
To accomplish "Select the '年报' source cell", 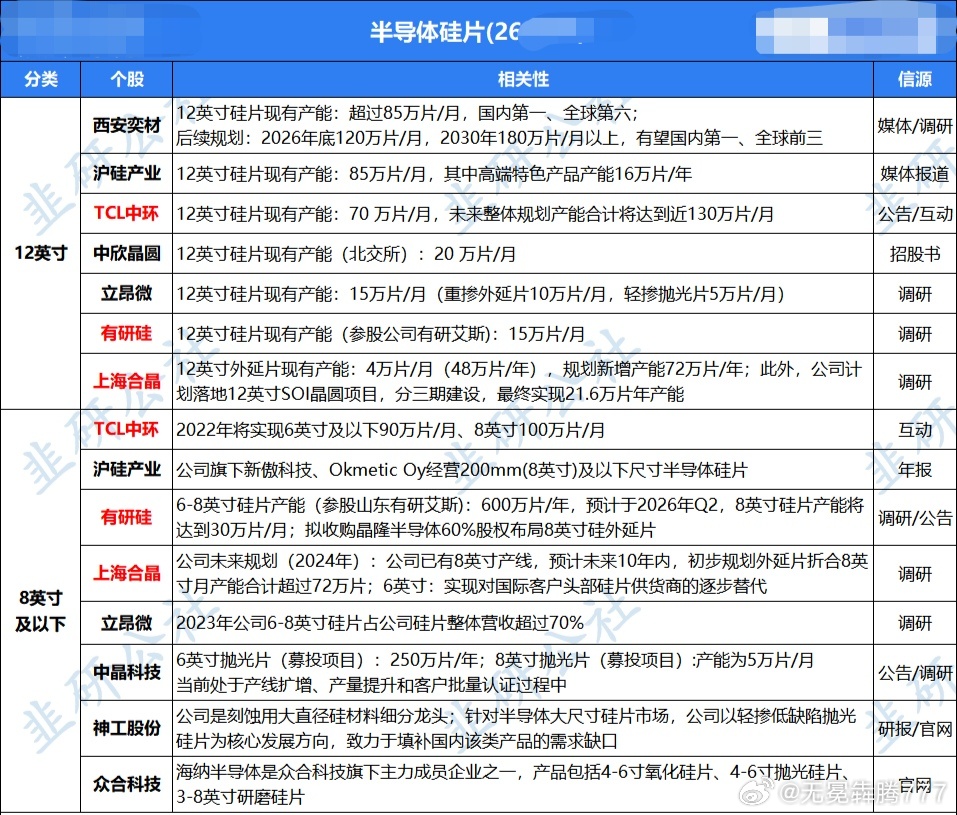I will 914,469.
